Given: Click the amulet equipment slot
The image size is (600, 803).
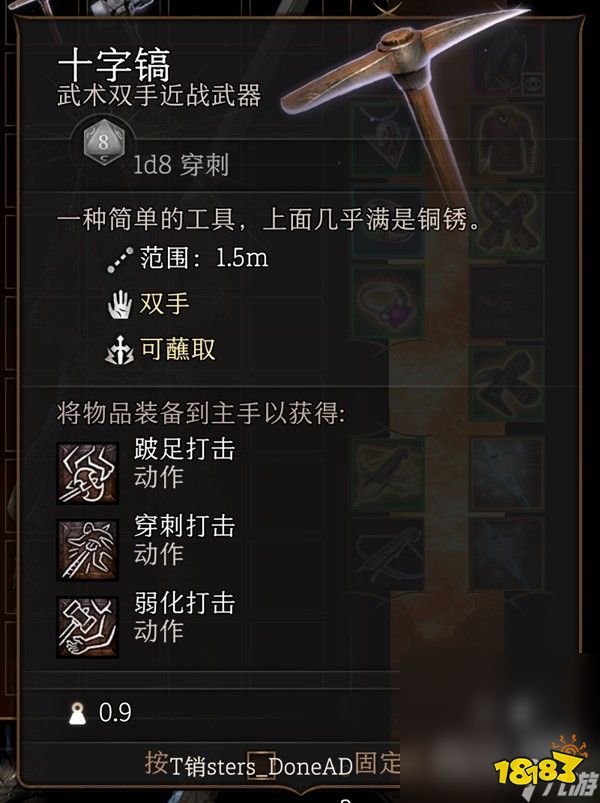Looking at the screenshot, I should [387, 138].
